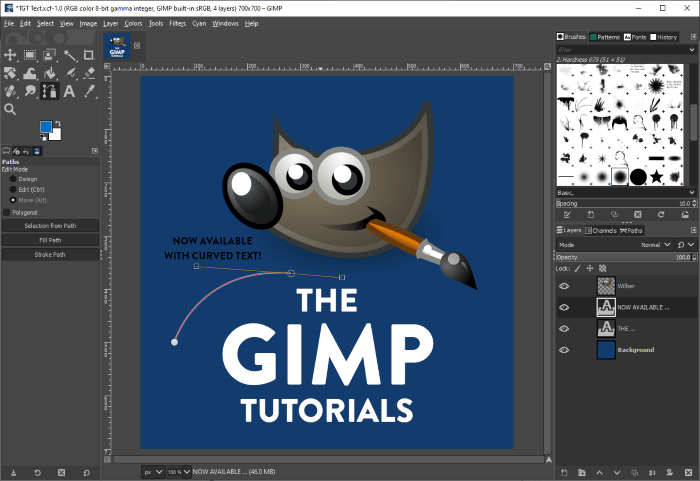Toggle Lock position and size icon
Viewport: 700px width, 481px height.
(590, 268)
